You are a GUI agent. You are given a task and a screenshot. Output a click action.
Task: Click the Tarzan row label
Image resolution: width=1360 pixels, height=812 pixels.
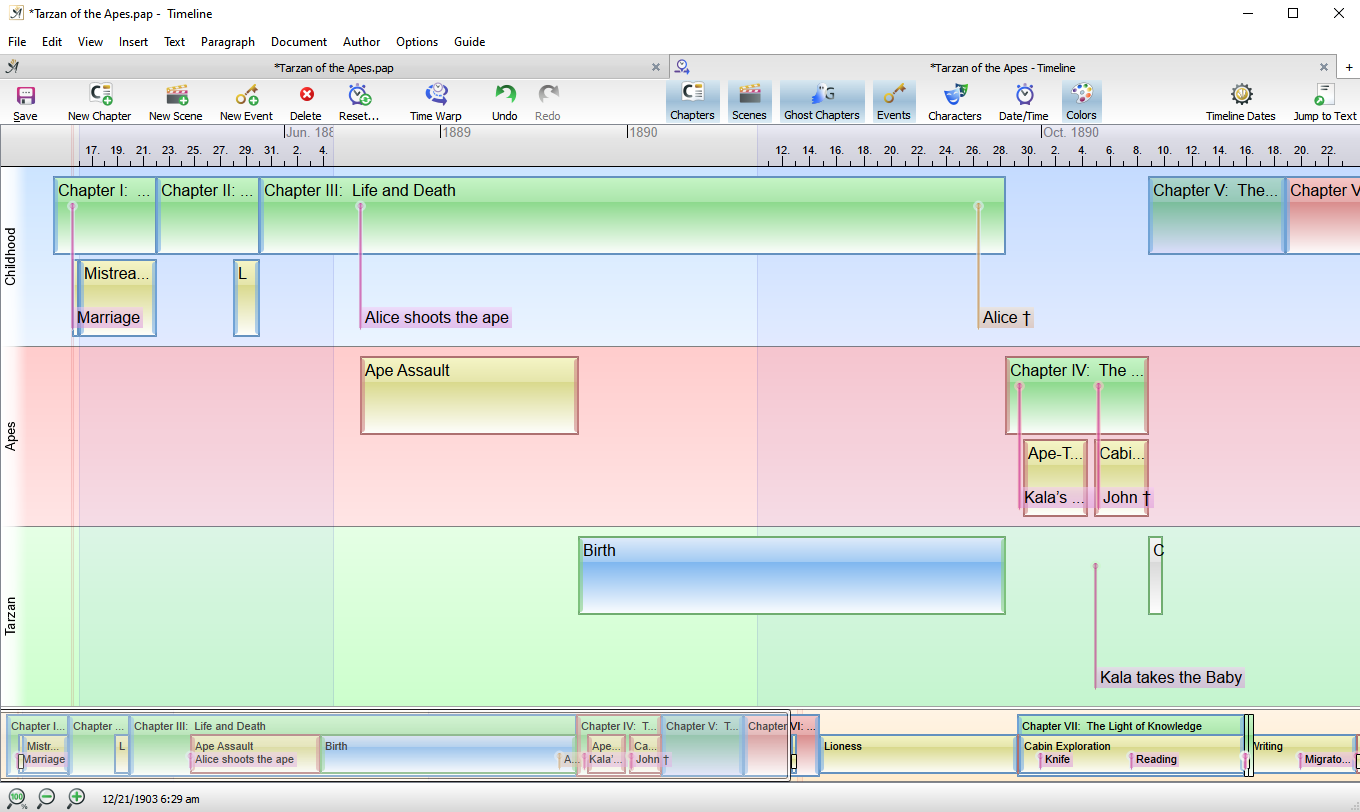point(12,616)
